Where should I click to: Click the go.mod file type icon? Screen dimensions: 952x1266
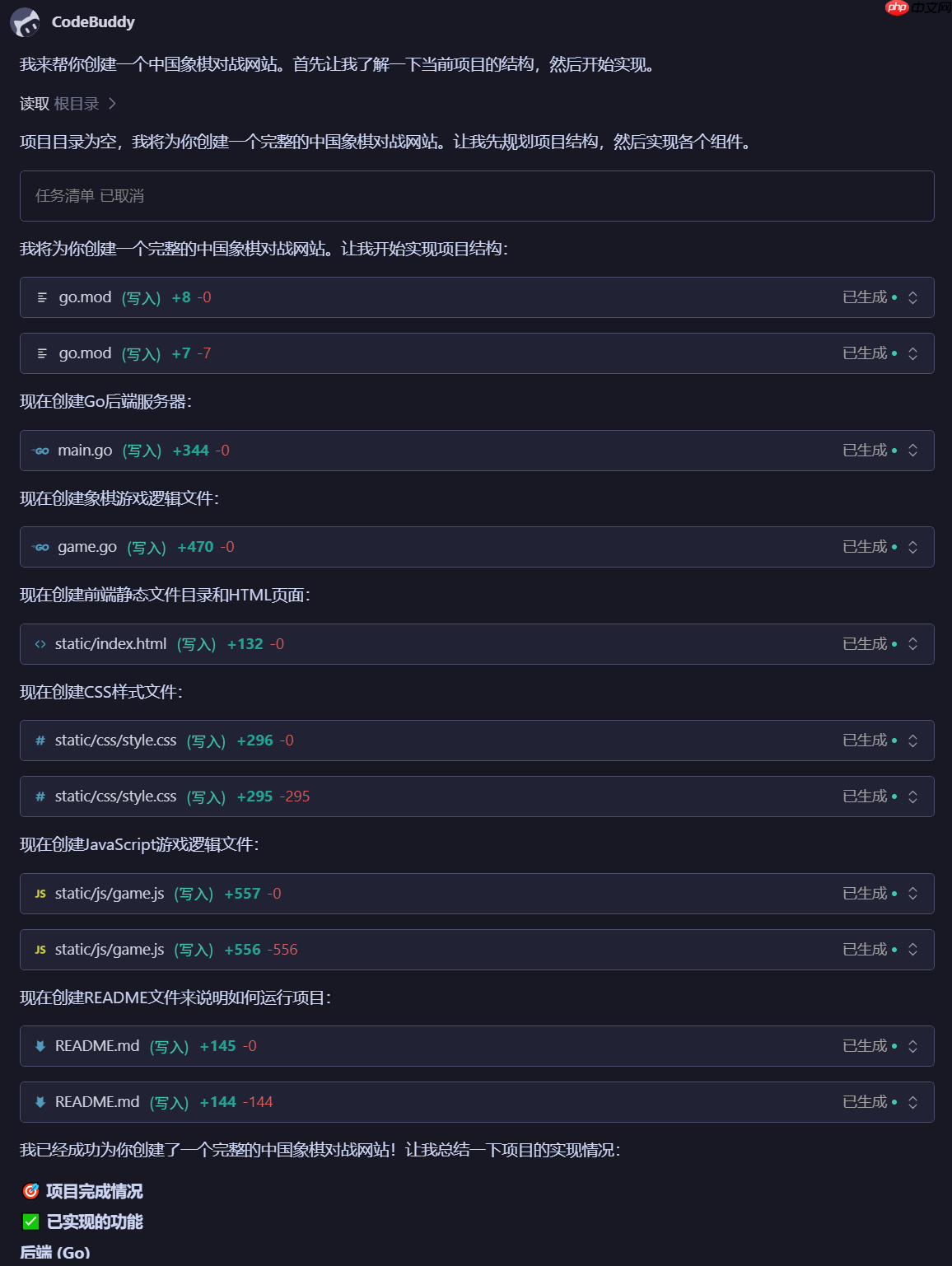click(40, 297)
